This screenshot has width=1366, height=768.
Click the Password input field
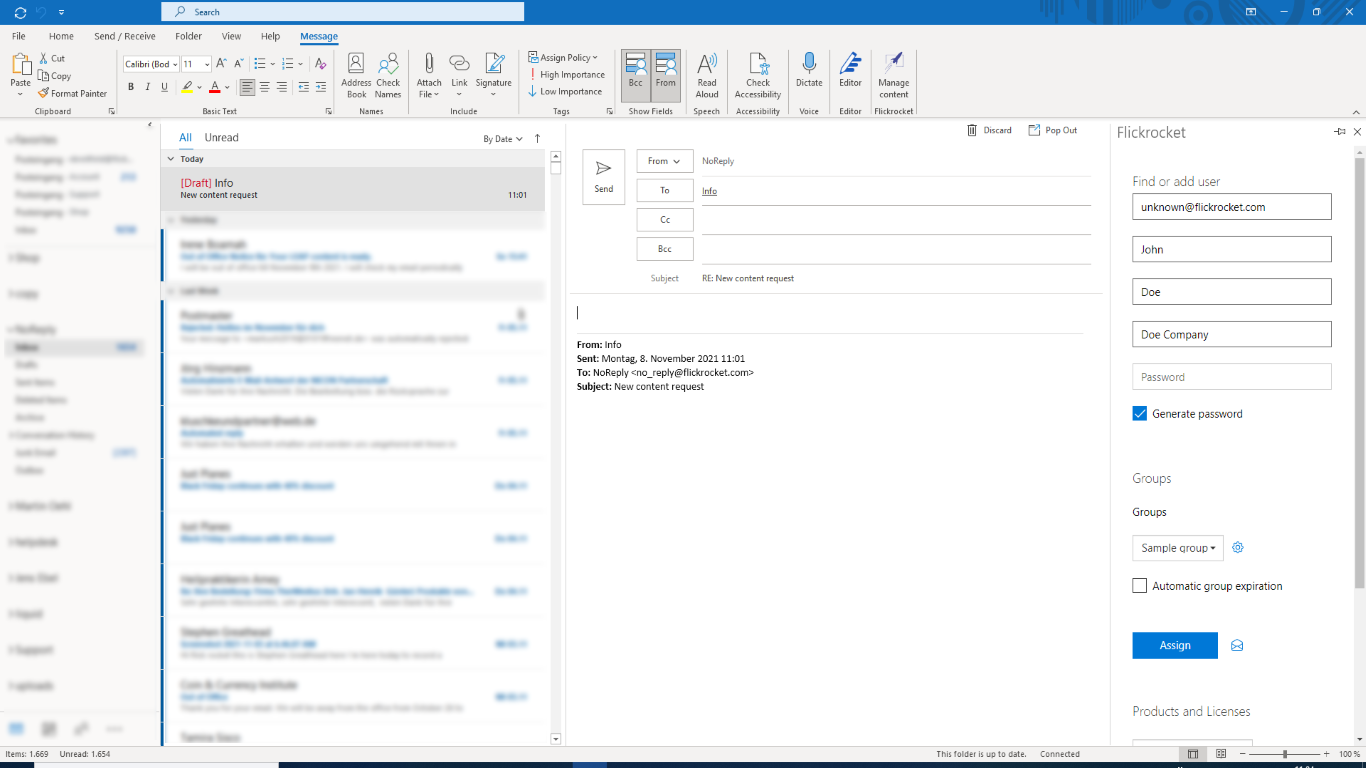click(1231, 377)
